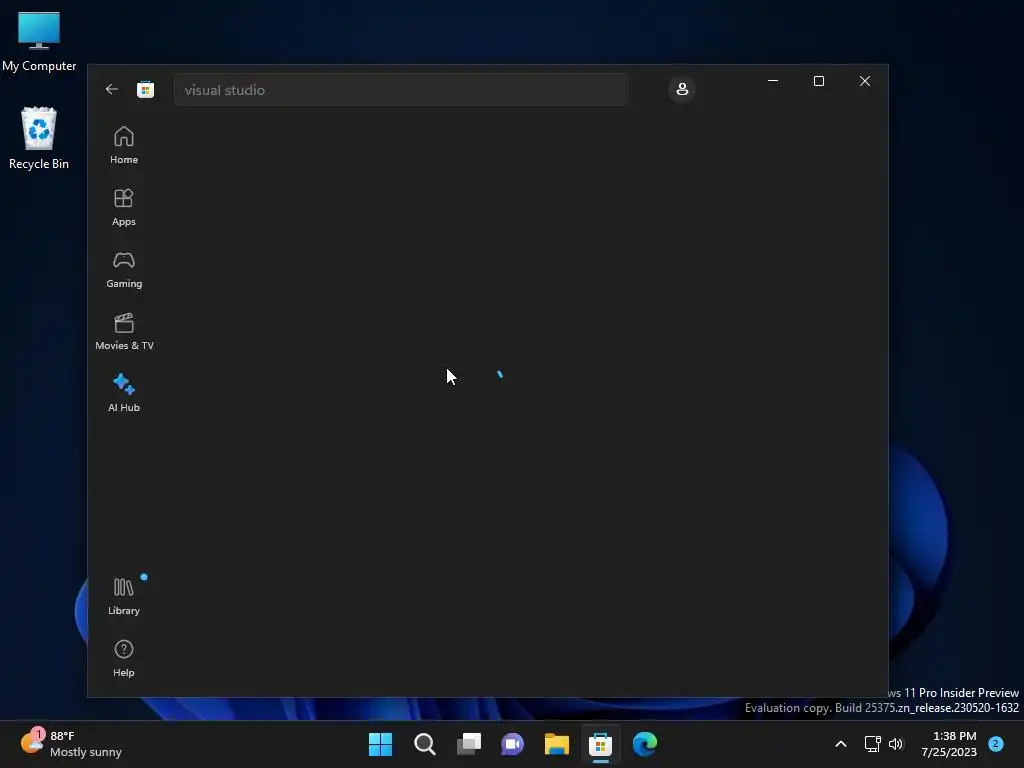1024x768 pixels.
Task: Show hidden system tray icons chevron
Action: tap(840, 744)
